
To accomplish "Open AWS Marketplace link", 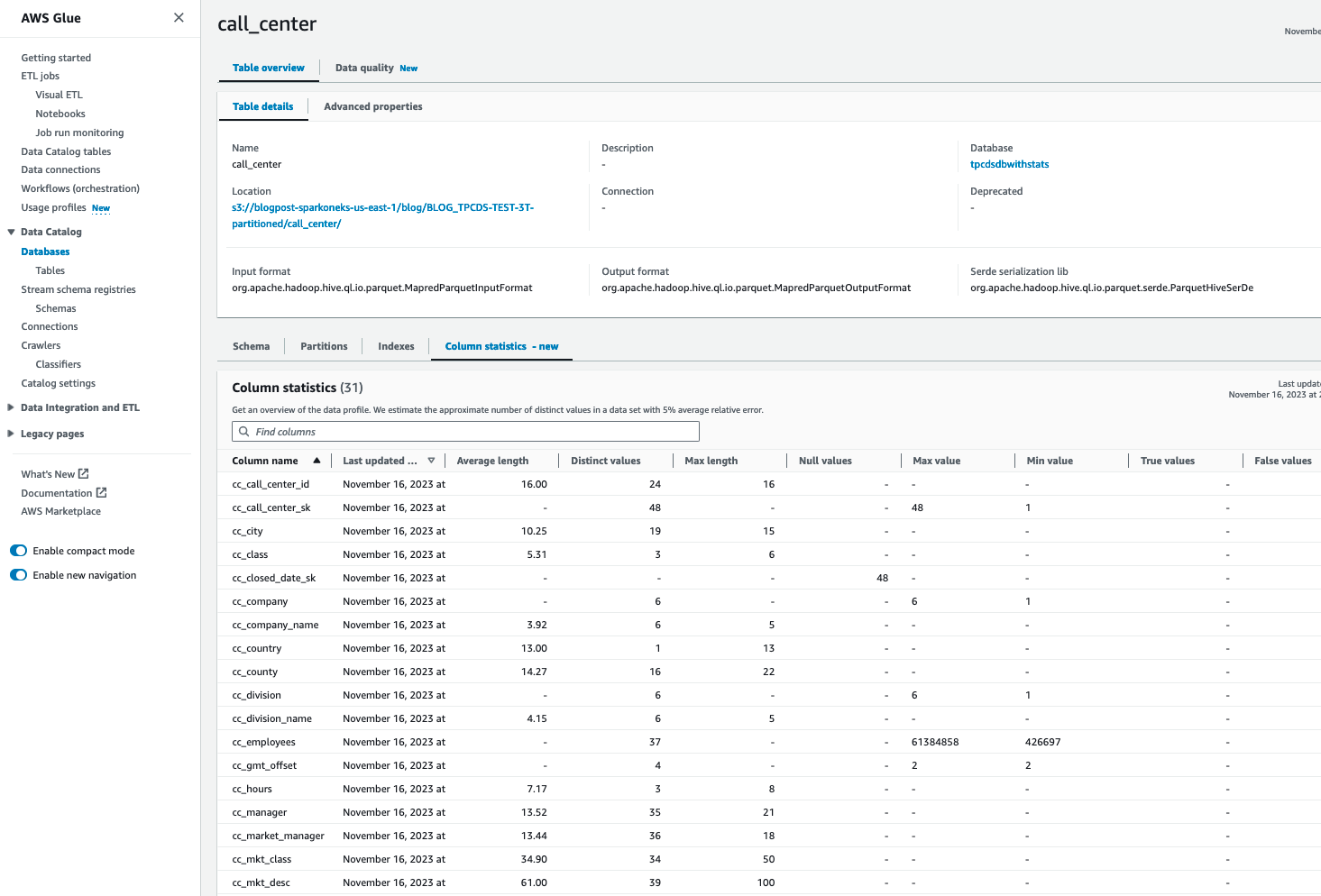I will pos(60,511).
